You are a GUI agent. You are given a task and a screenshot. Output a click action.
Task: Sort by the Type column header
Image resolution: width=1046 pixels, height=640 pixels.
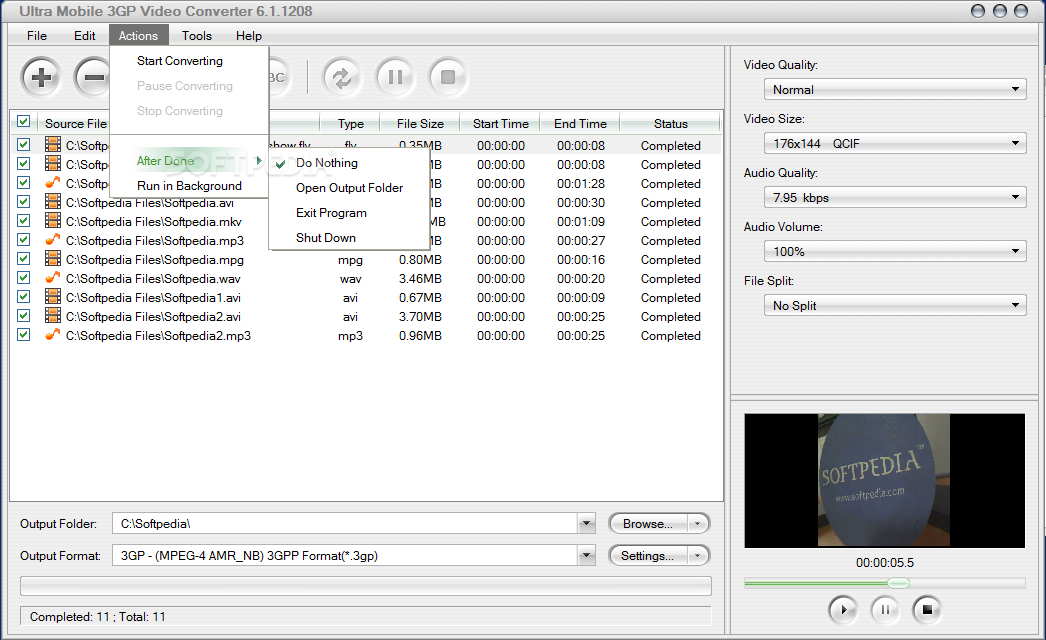coord(351,123)
